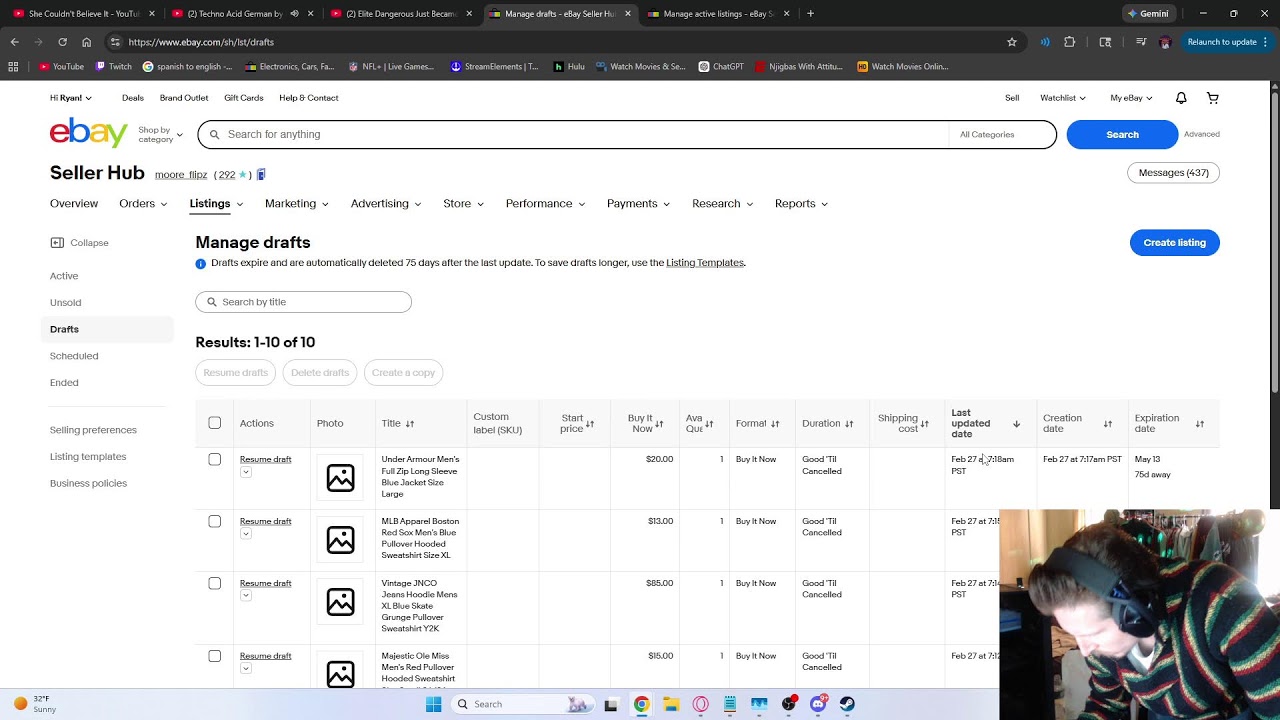Go to Active listings in sidebar
The width and height of the screenshot is (1280, 720).
tap(64, 276)
